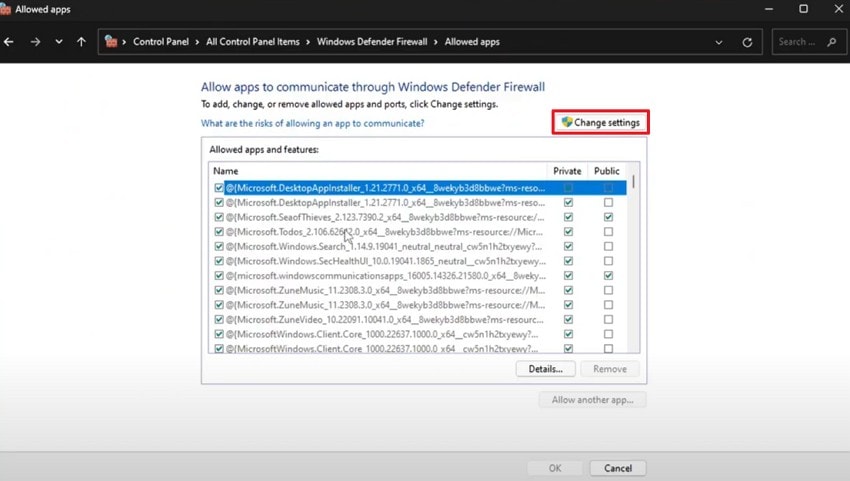Uncheck name checkbox of highlighted DesktopAppInstaller row
This screenshot has height=481, width=850.
(x=219, y=188)
